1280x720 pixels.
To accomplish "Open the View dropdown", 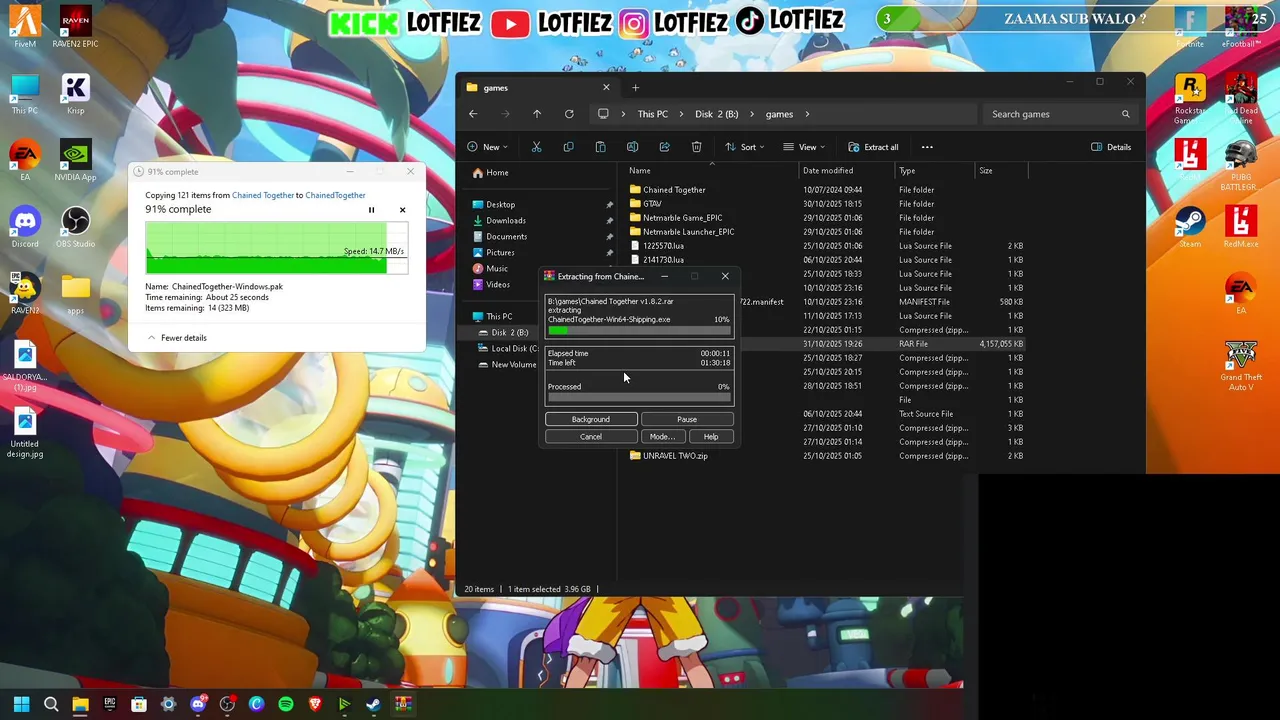I will point(803,147).
